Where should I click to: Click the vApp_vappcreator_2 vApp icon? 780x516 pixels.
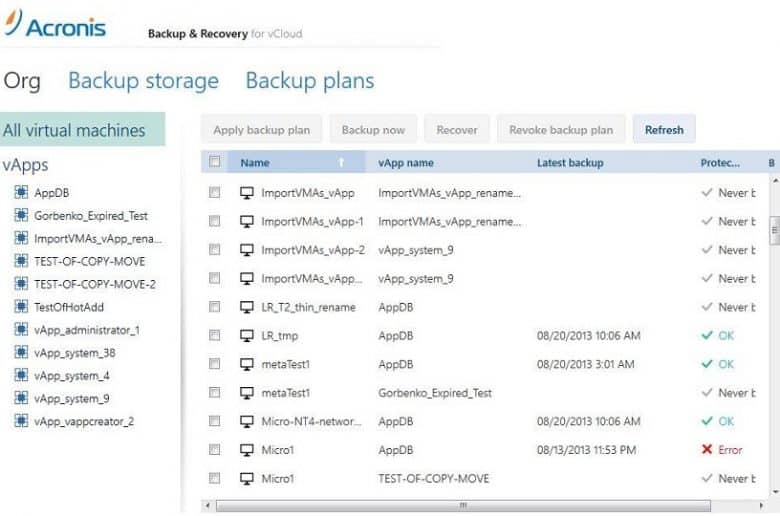click(x=21, y=421)
